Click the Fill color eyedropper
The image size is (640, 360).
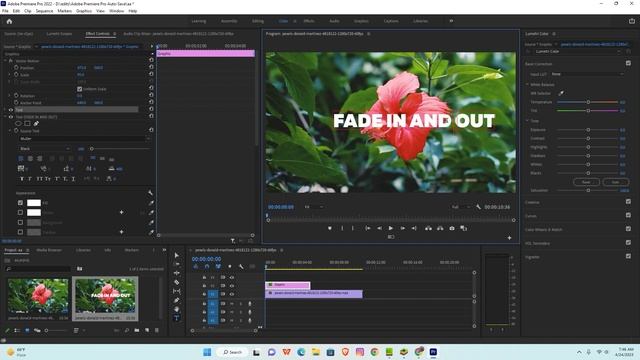[x=151, y=203]
